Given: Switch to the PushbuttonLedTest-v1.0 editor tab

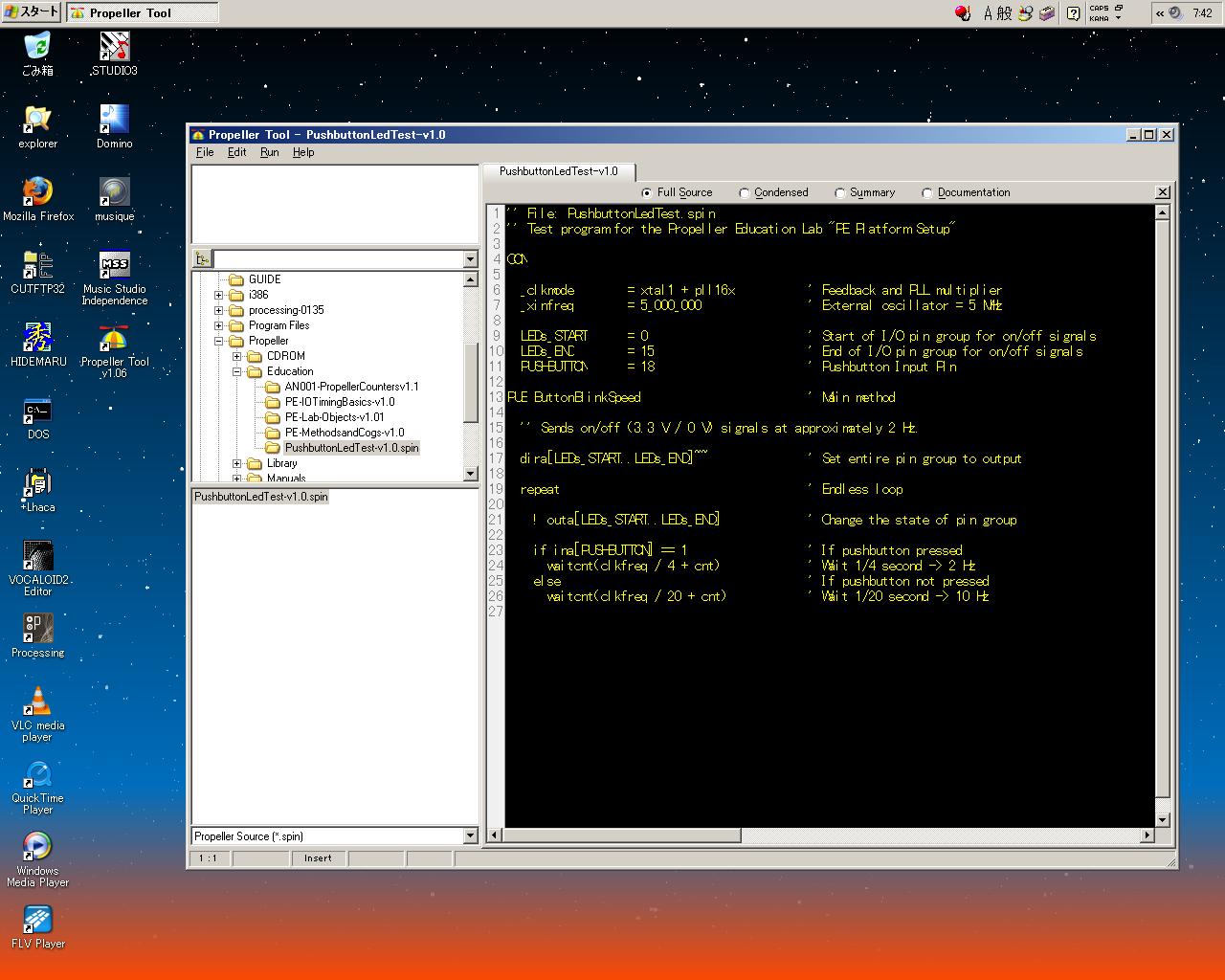Looking at the screenshot, I should click(558, 171).
